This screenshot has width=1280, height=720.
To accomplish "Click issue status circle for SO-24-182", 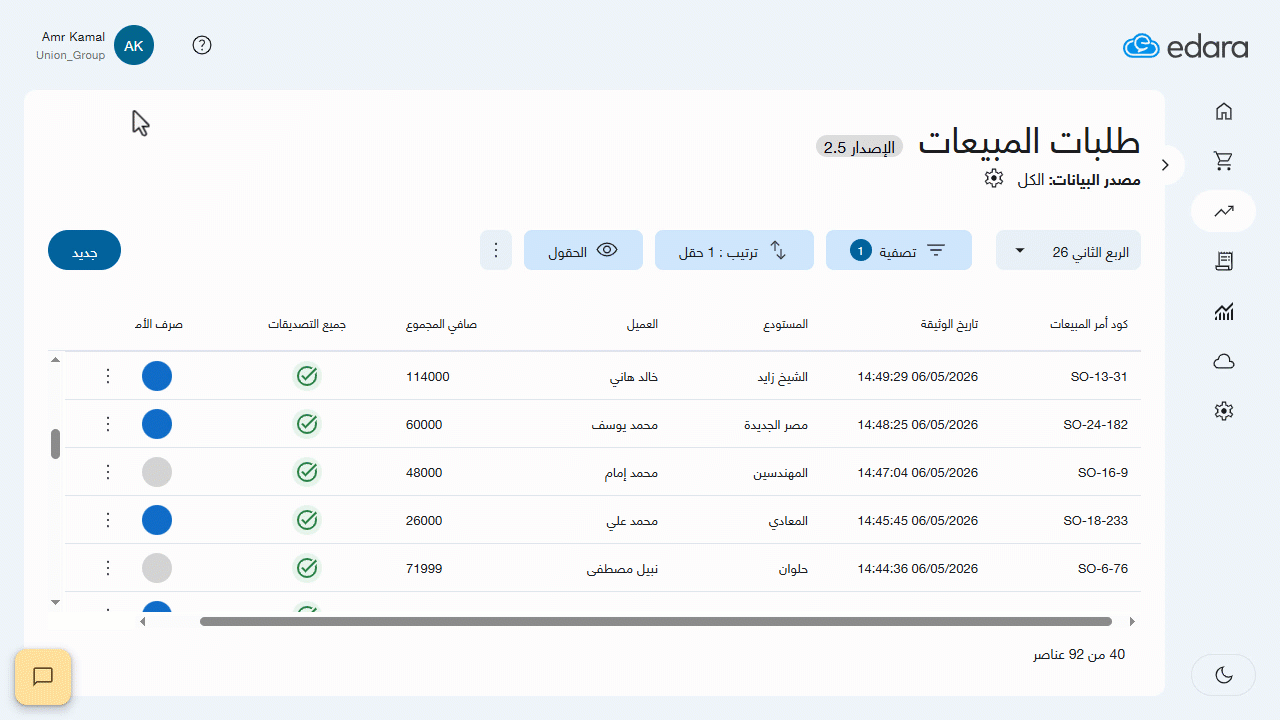I will click(157, 424).
